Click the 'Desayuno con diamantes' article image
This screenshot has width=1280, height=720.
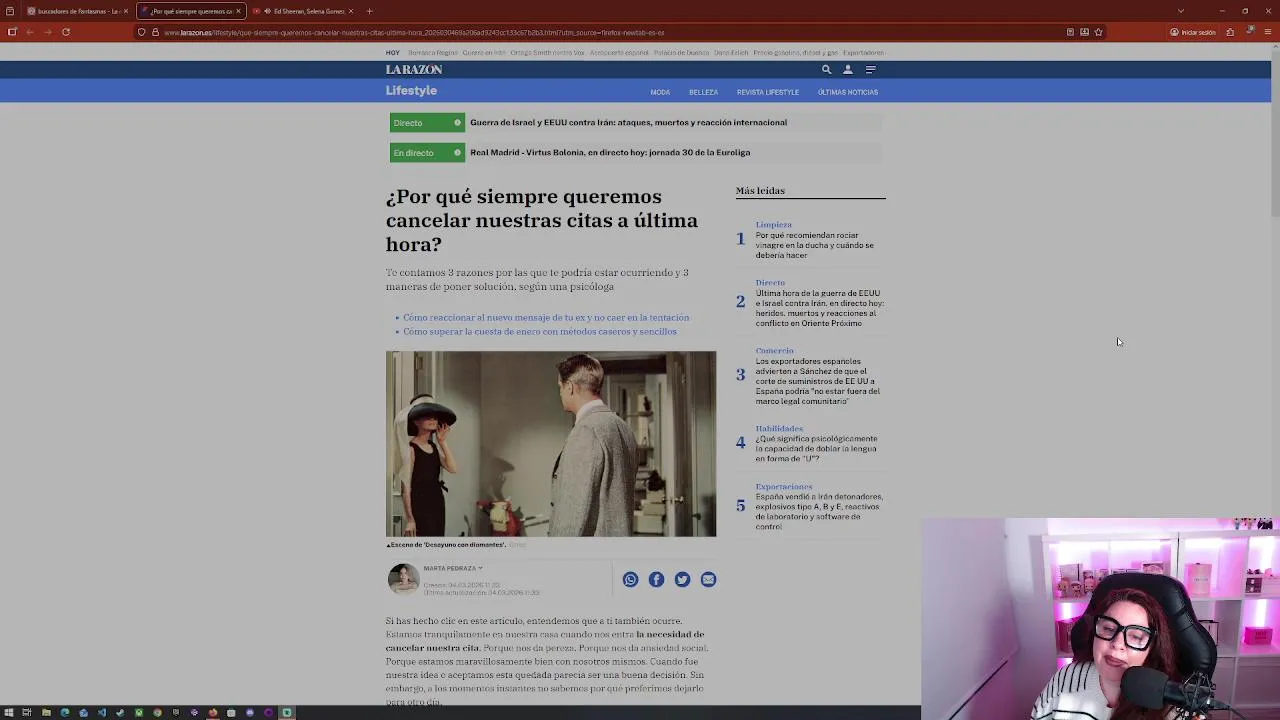point(551,444)
